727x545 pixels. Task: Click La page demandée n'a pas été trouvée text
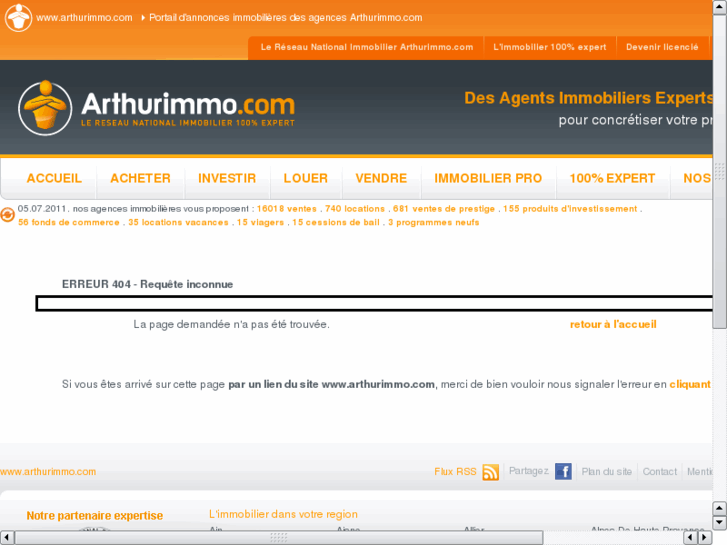231,325
